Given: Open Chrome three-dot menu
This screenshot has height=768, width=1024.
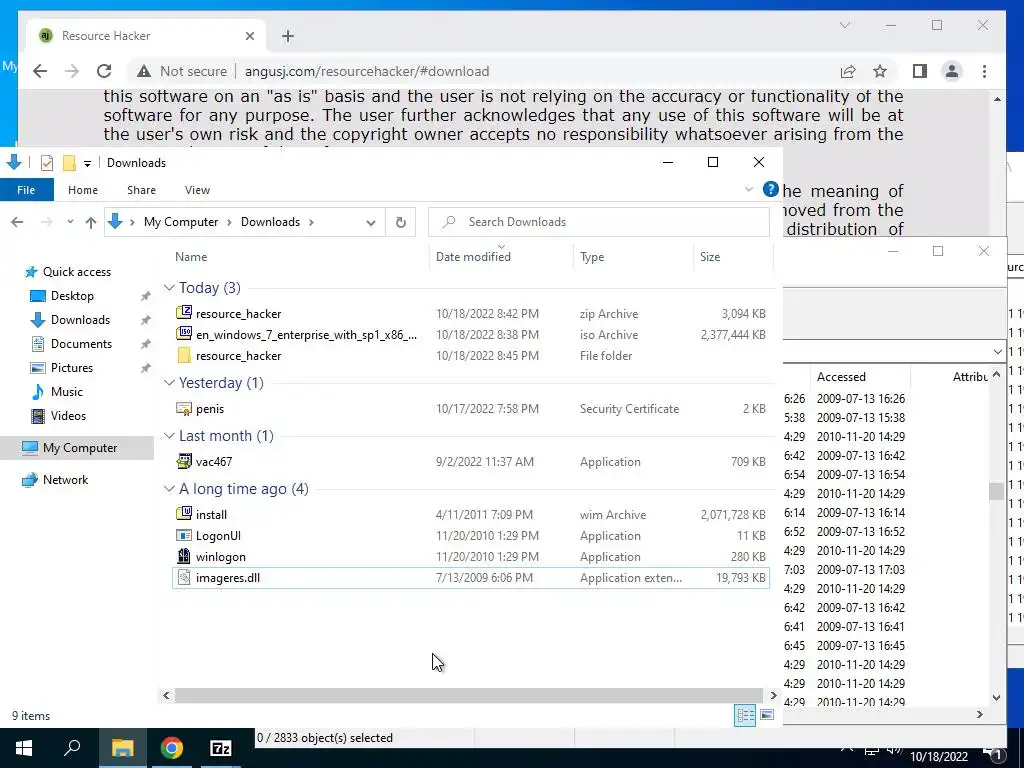Looking at the screenshot, I should click(x=984, y=71).
